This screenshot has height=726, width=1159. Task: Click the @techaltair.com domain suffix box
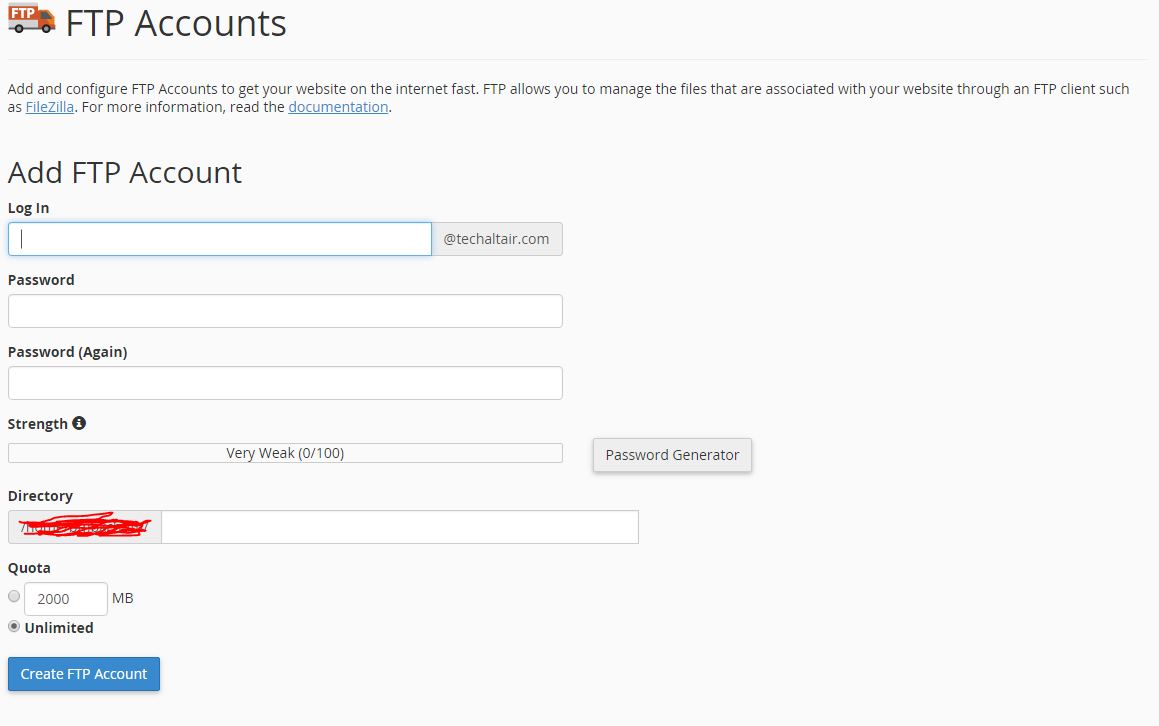click(497, 239)
